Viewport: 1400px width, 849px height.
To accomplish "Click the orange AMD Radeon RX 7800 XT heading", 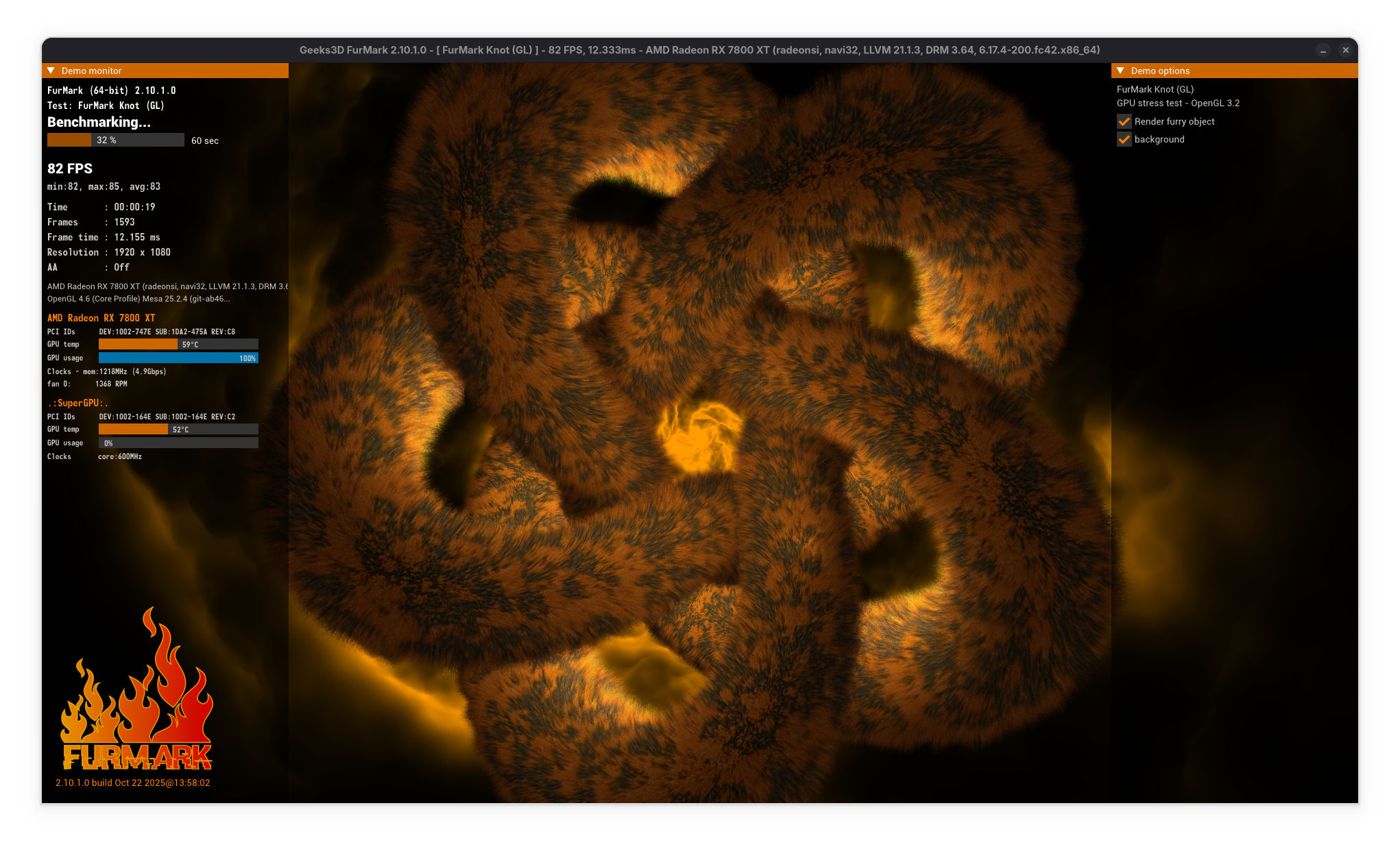I will tap(101, 318).
